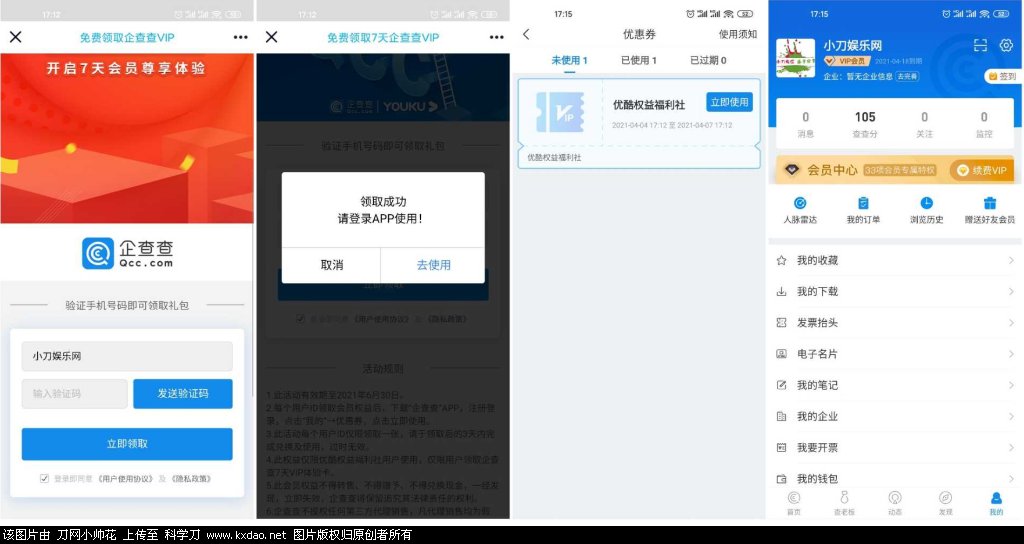This screenshot has height=544, width=1024.
Task: Open the 会员中心 banner
Action: tap(895, 170)
